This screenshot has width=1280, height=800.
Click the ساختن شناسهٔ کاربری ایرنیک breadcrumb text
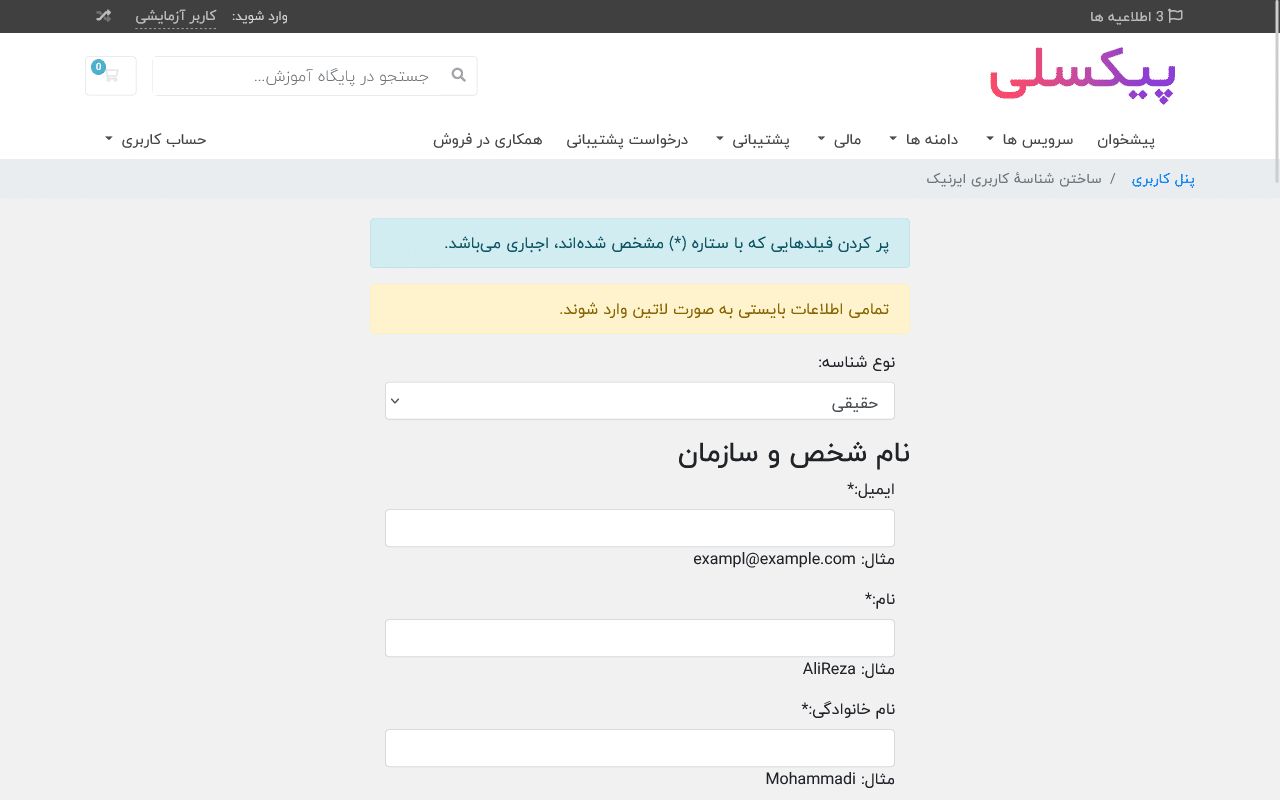point(1014,179)
